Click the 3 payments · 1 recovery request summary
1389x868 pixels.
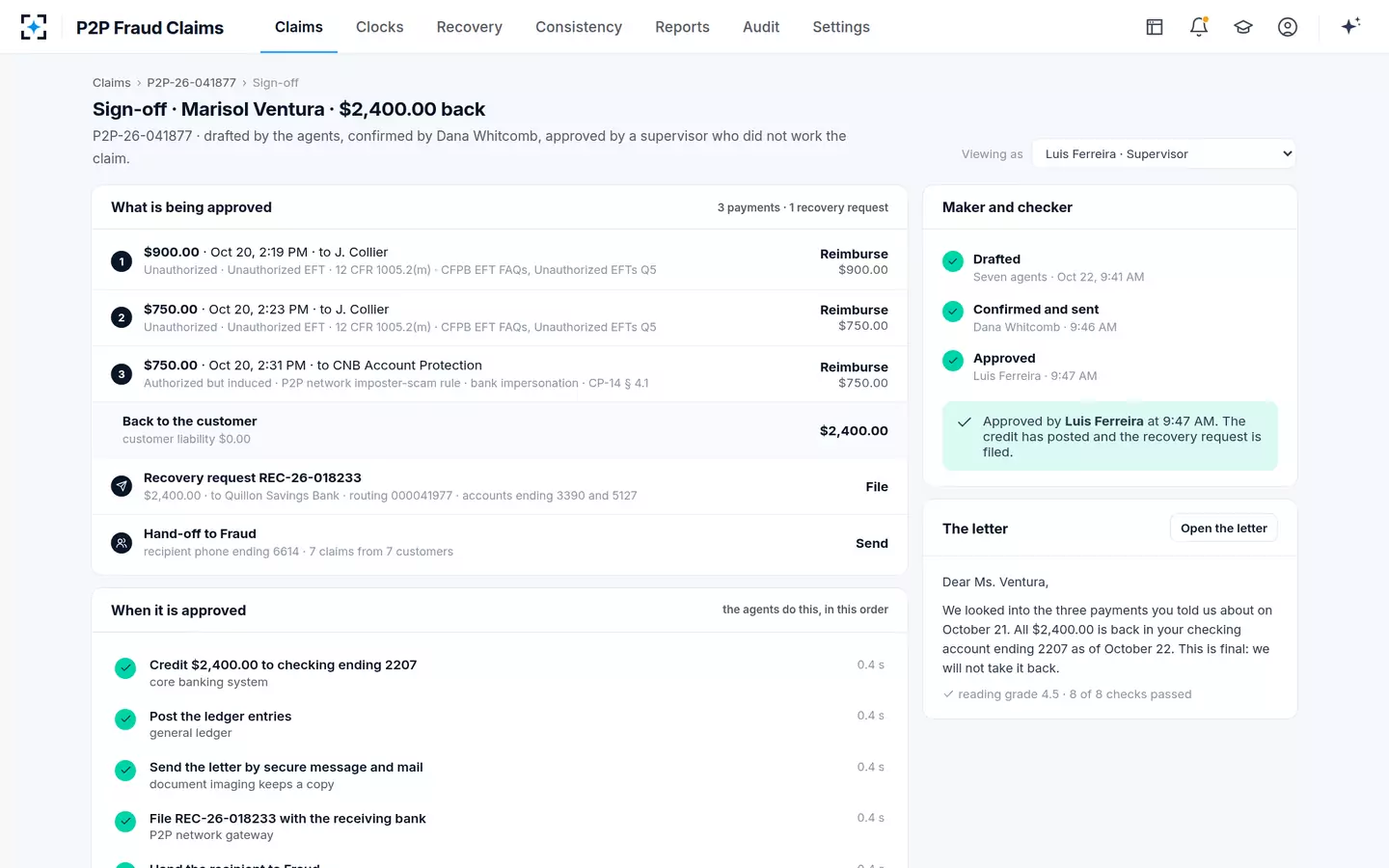(x=803, y=207)
